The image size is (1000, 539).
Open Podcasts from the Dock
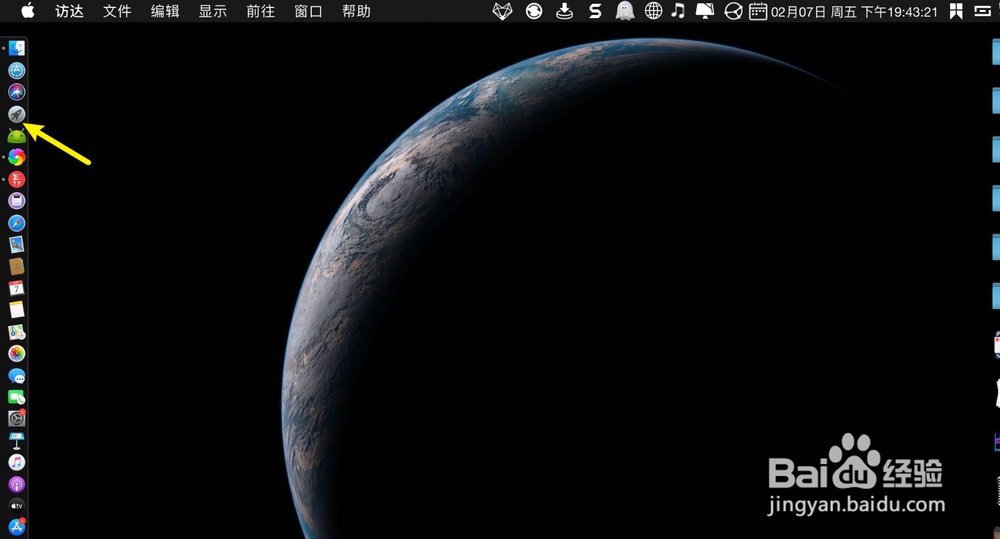[17, 484]
